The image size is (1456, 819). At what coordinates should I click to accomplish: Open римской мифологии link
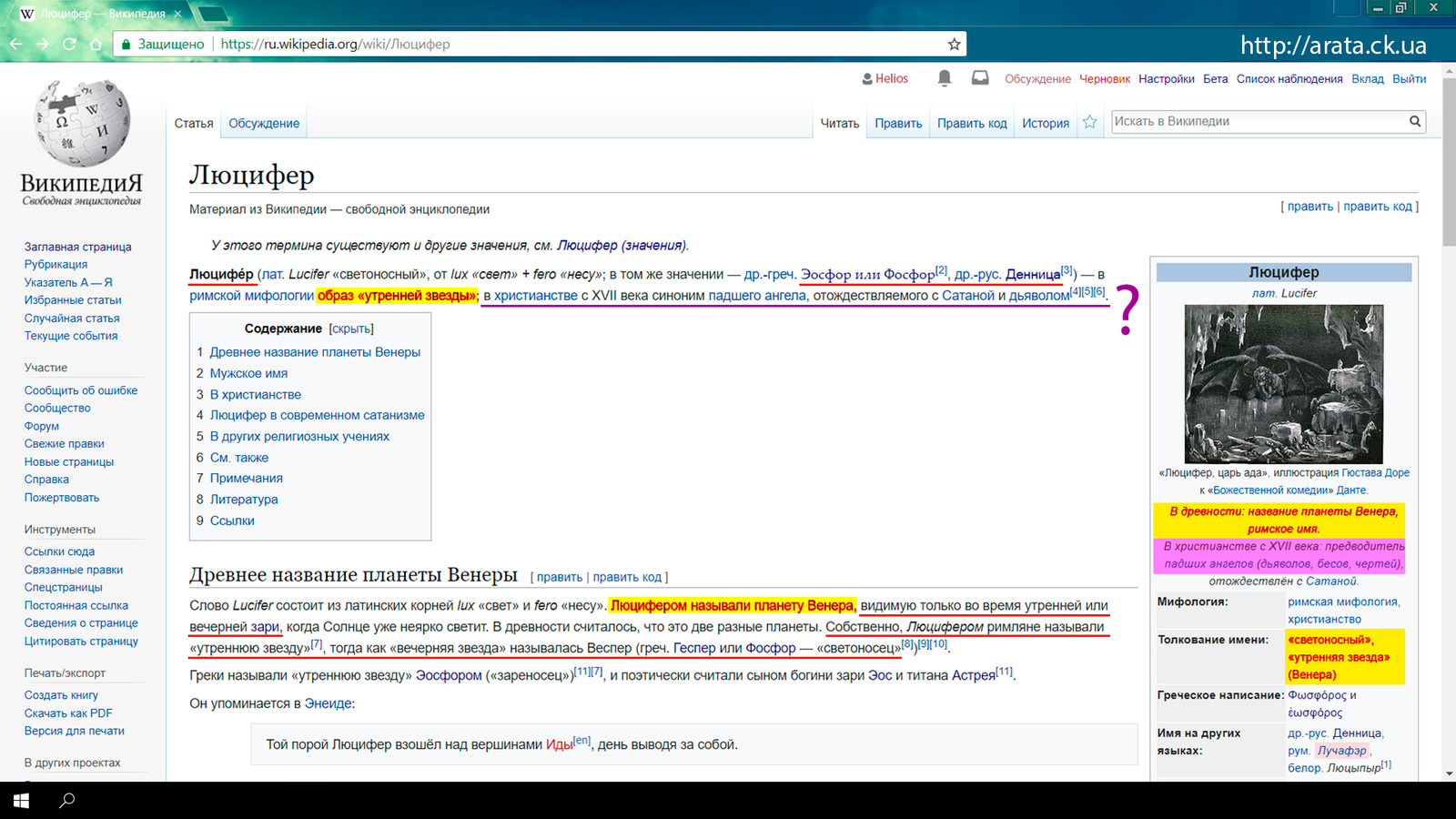coord(251,295)
